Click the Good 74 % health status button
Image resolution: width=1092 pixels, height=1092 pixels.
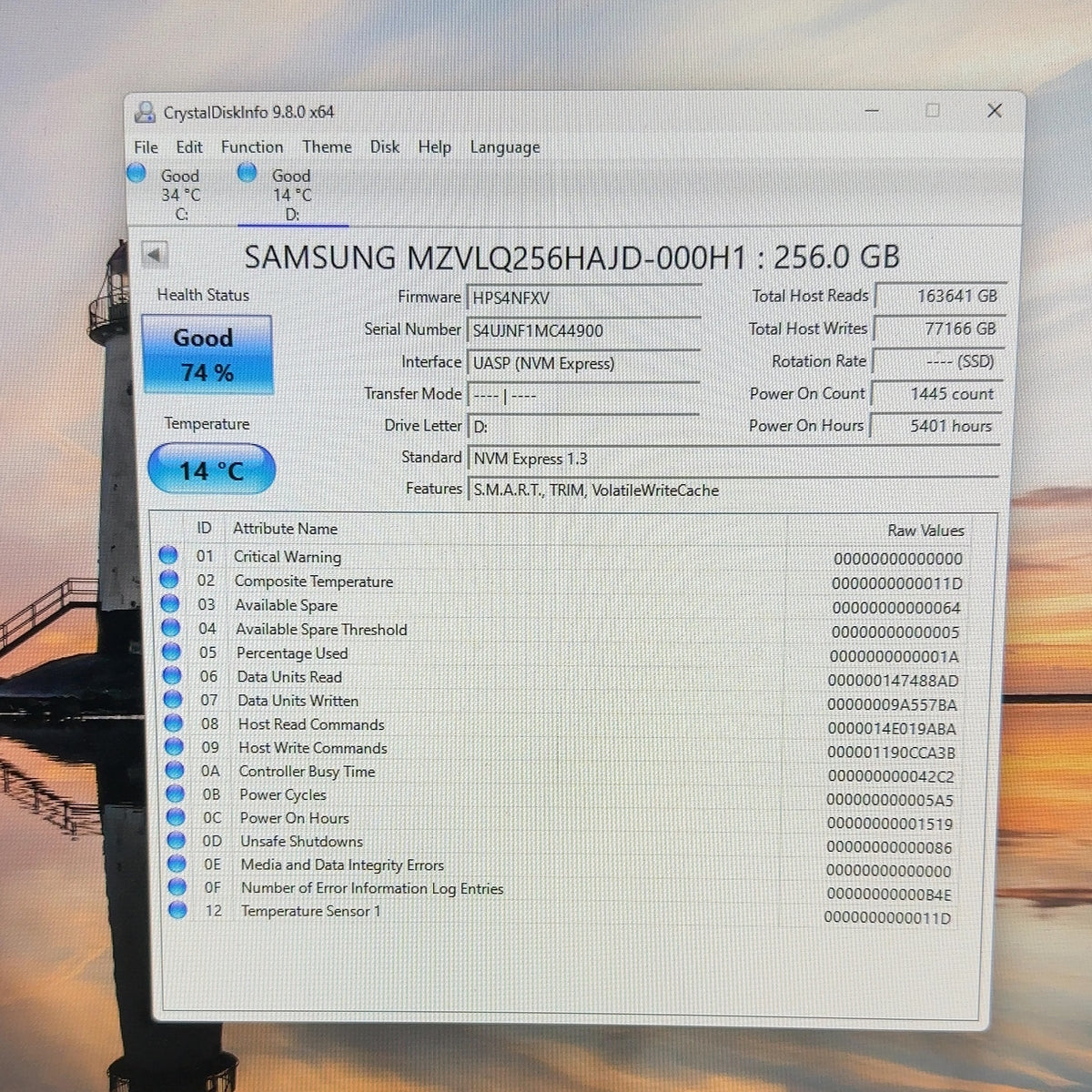207,355
